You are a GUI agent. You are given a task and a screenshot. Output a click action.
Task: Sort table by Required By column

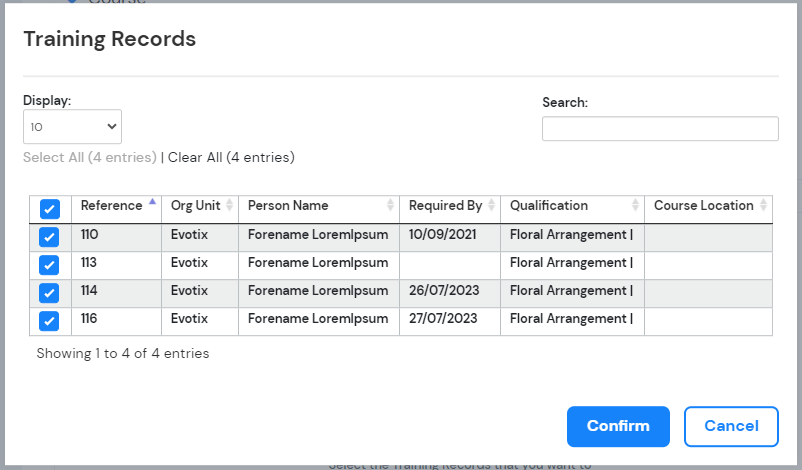tap(450, 209)
